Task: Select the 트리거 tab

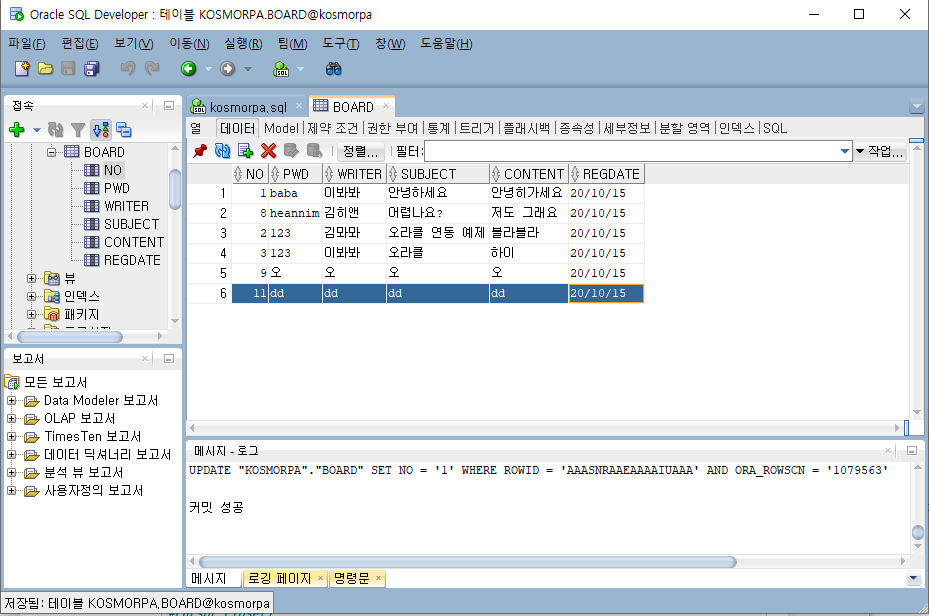Action: coord(477,129)
